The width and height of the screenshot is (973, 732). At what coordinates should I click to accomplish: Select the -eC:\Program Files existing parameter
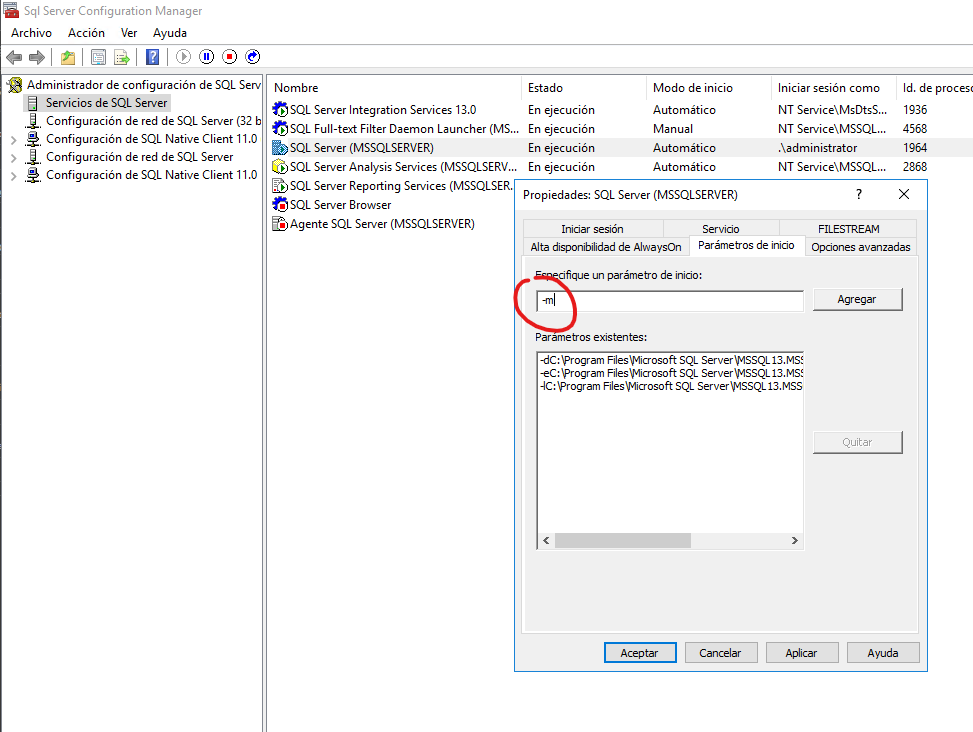671,373
